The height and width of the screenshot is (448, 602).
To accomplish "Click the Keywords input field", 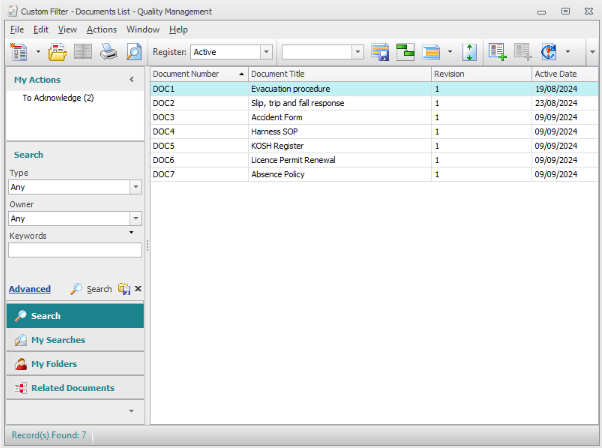I will [x=75, y=250].
